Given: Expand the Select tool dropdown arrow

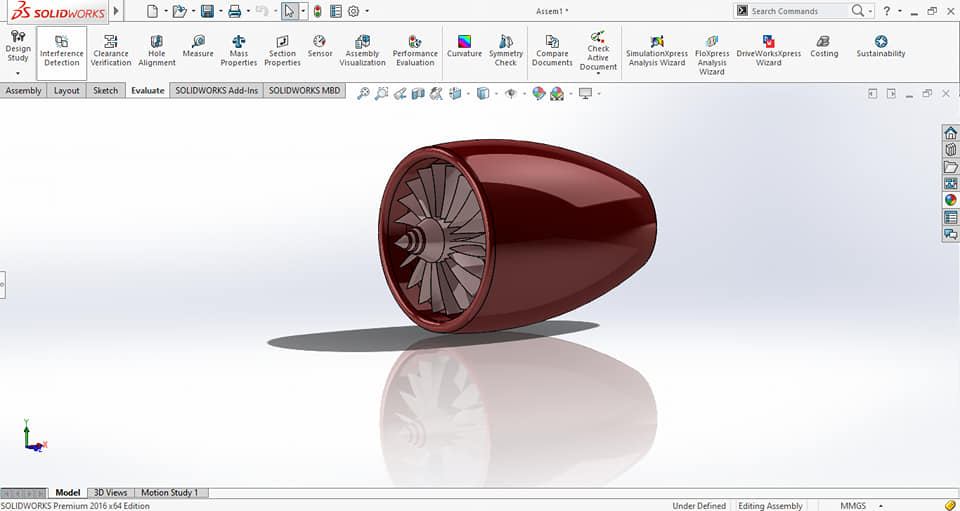Looking at the screenshot, I should (303, 11).
